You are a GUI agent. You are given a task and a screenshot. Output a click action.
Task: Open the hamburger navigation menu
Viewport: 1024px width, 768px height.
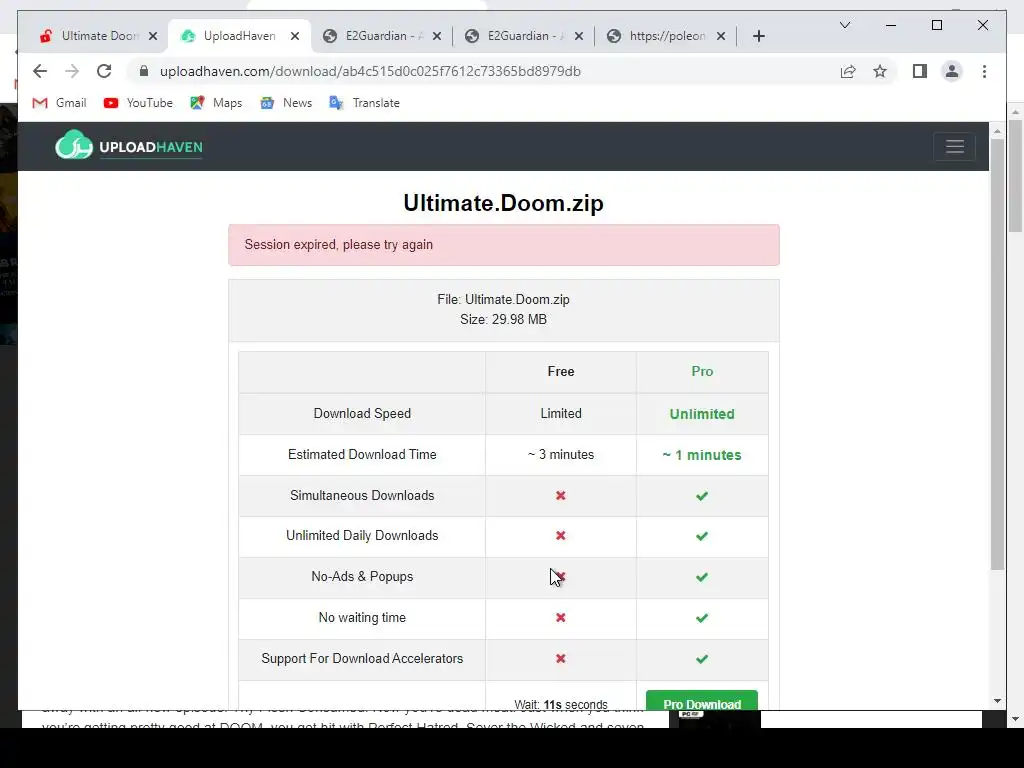click(955, 146)
